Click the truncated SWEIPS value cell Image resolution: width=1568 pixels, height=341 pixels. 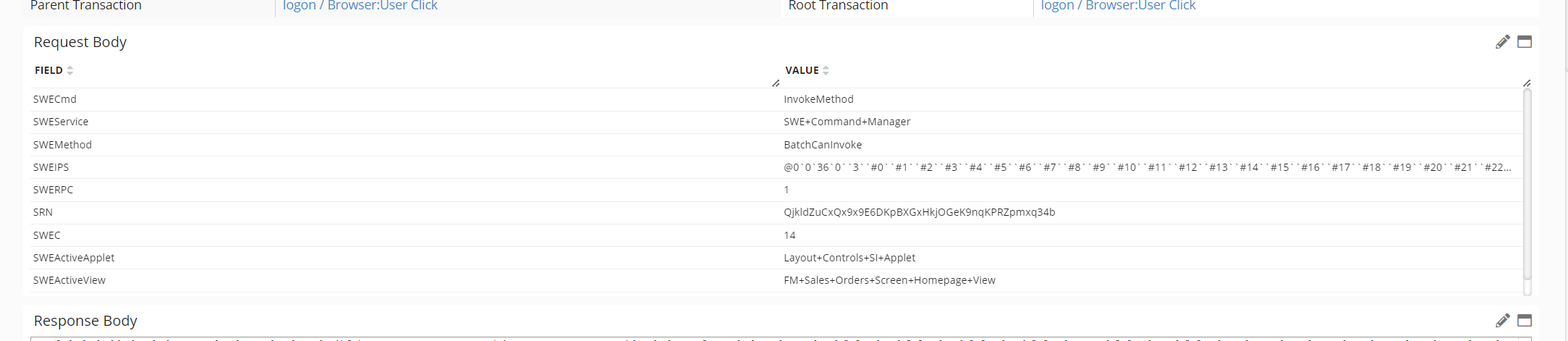[1147, 167]
